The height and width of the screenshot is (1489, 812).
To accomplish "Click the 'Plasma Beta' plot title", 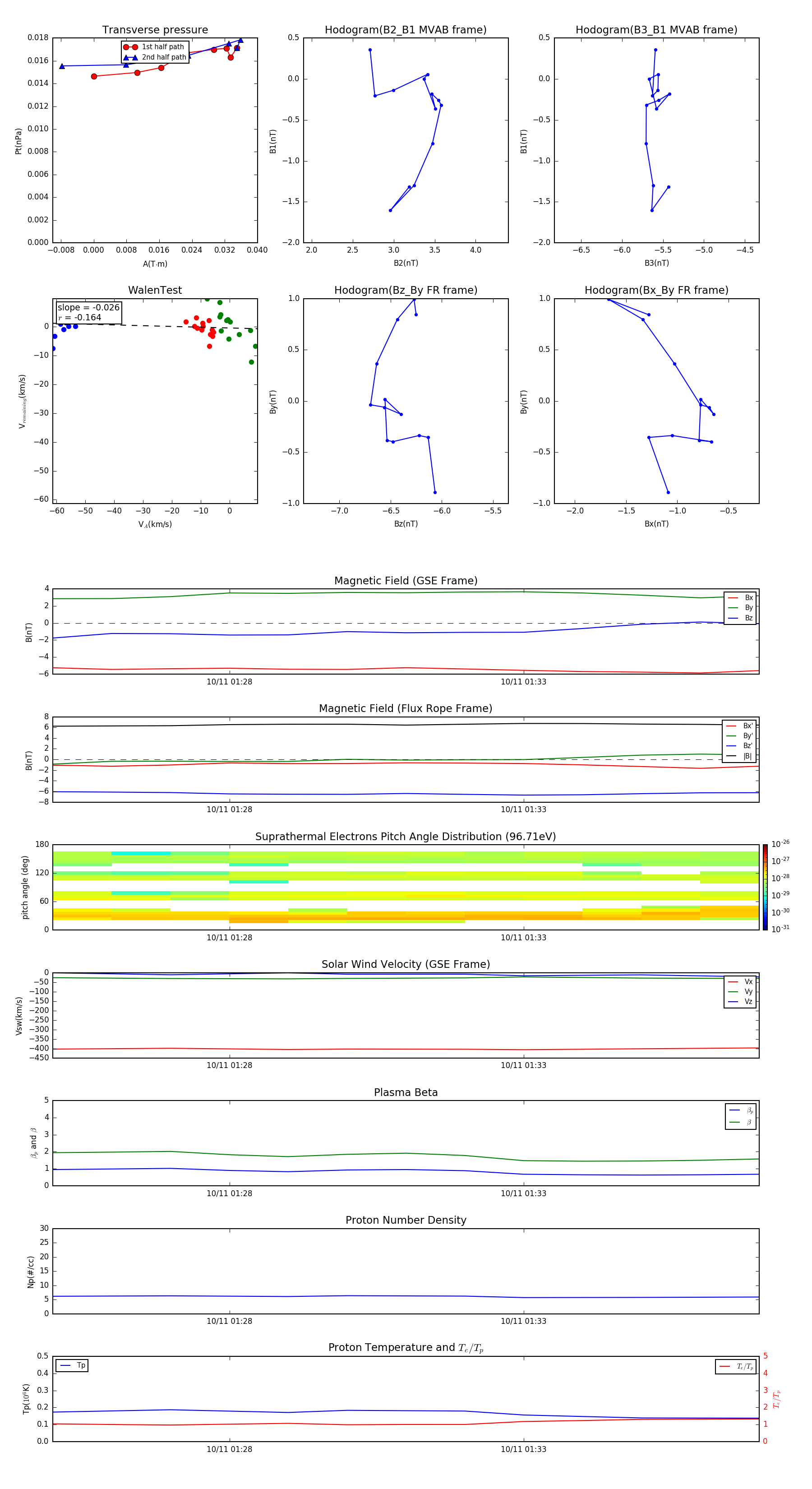I will pos(406,1092).
